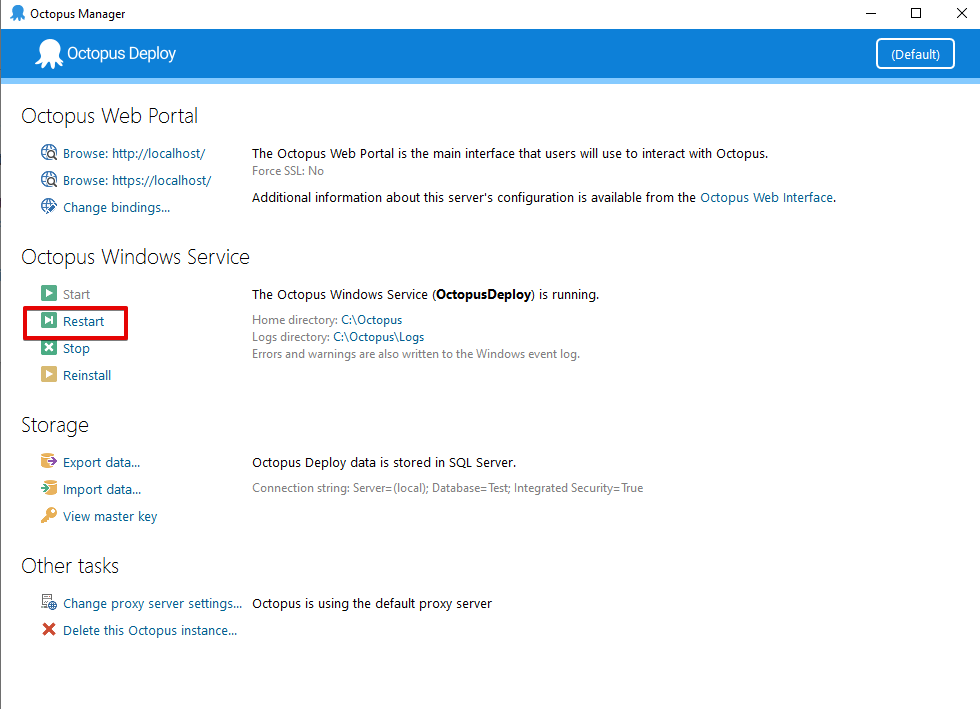Minimize the Octopus Manager window

[871, 13]
